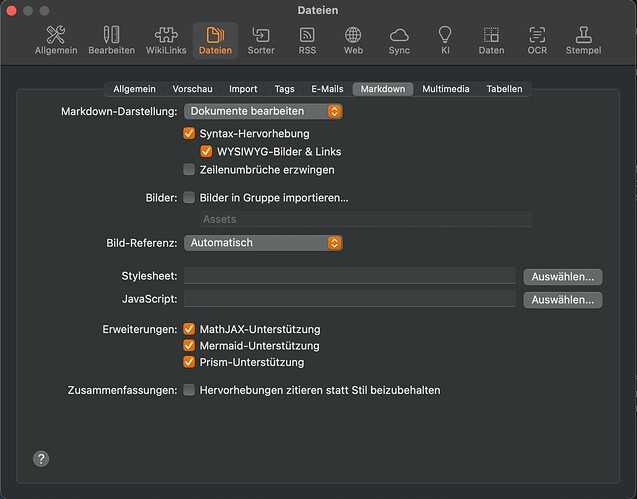Open the OCR settings icon
The width and height of the screenshot is (637, 499).
[x=537, y=40]
